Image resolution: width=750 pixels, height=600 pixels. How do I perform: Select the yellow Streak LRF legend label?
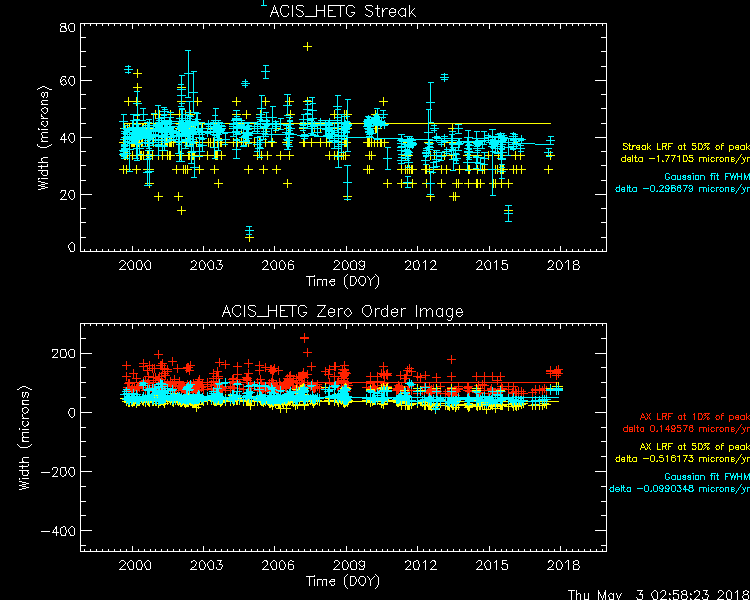pyautogui.click(x=685, y=147)
